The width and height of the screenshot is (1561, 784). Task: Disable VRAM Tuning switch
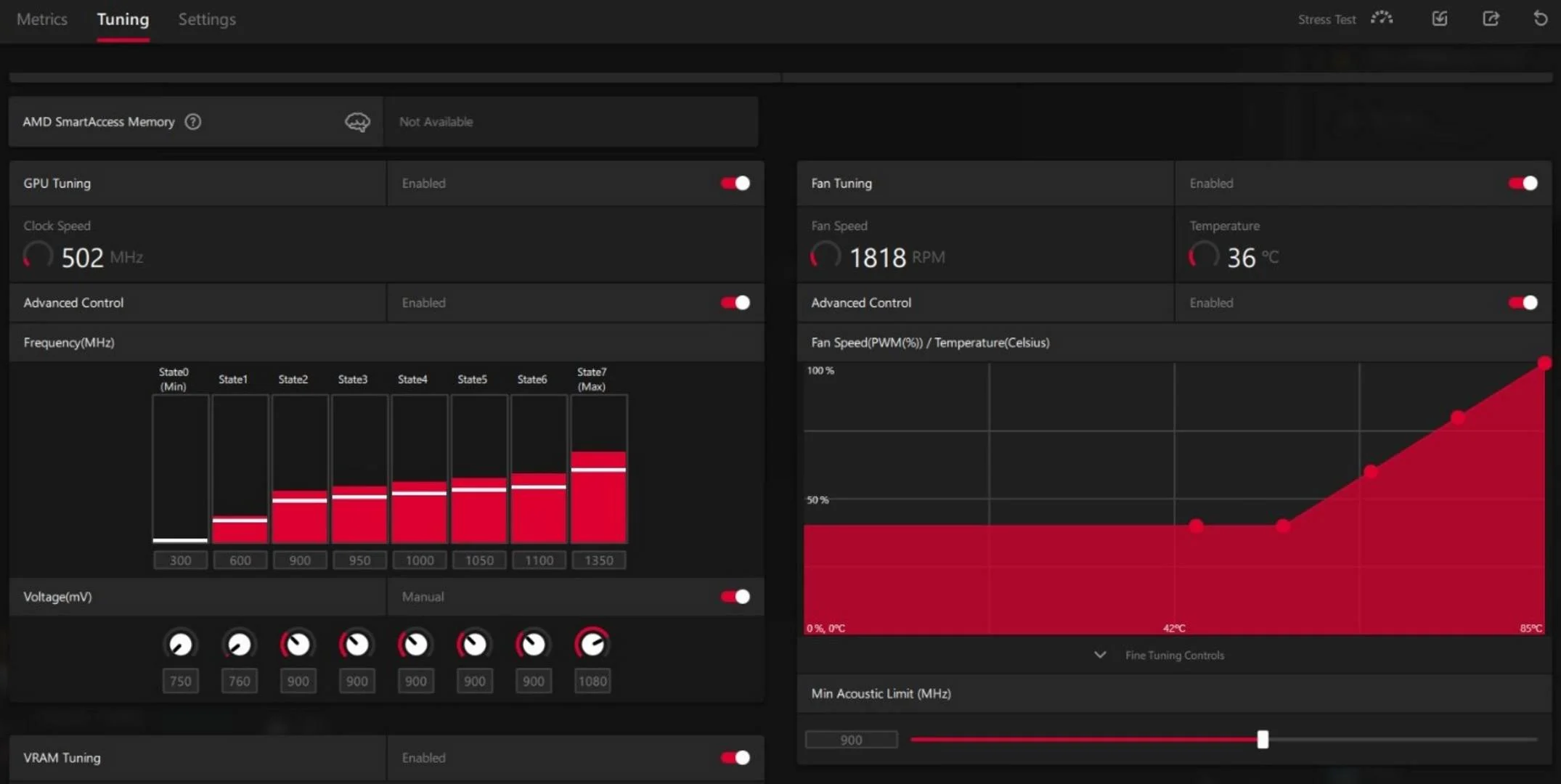735,758
